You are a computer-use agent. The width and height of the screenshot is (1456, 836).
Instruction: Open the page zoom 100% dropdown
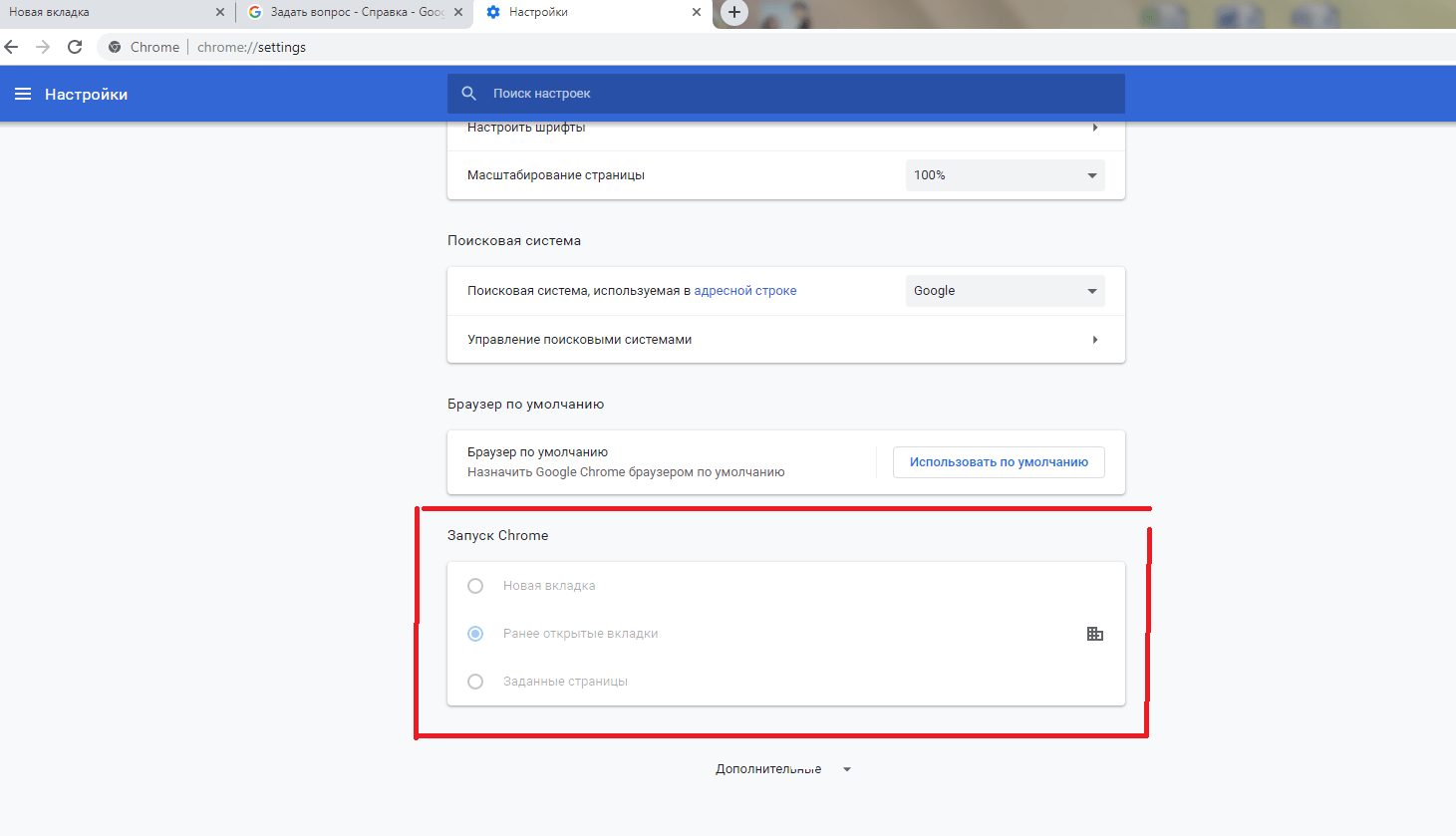(1005, 175)
